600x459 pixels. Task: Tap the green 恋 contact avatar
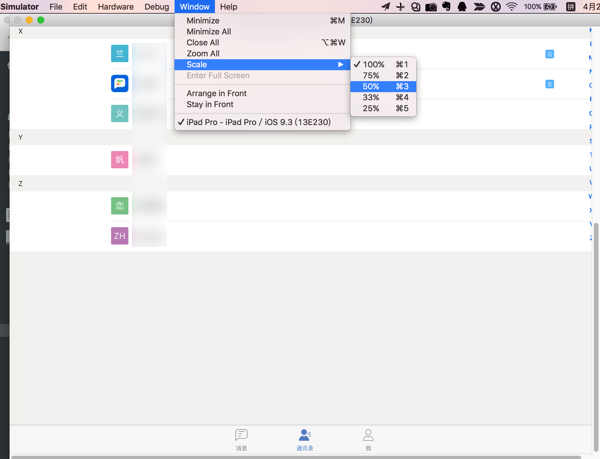(120, 206)
